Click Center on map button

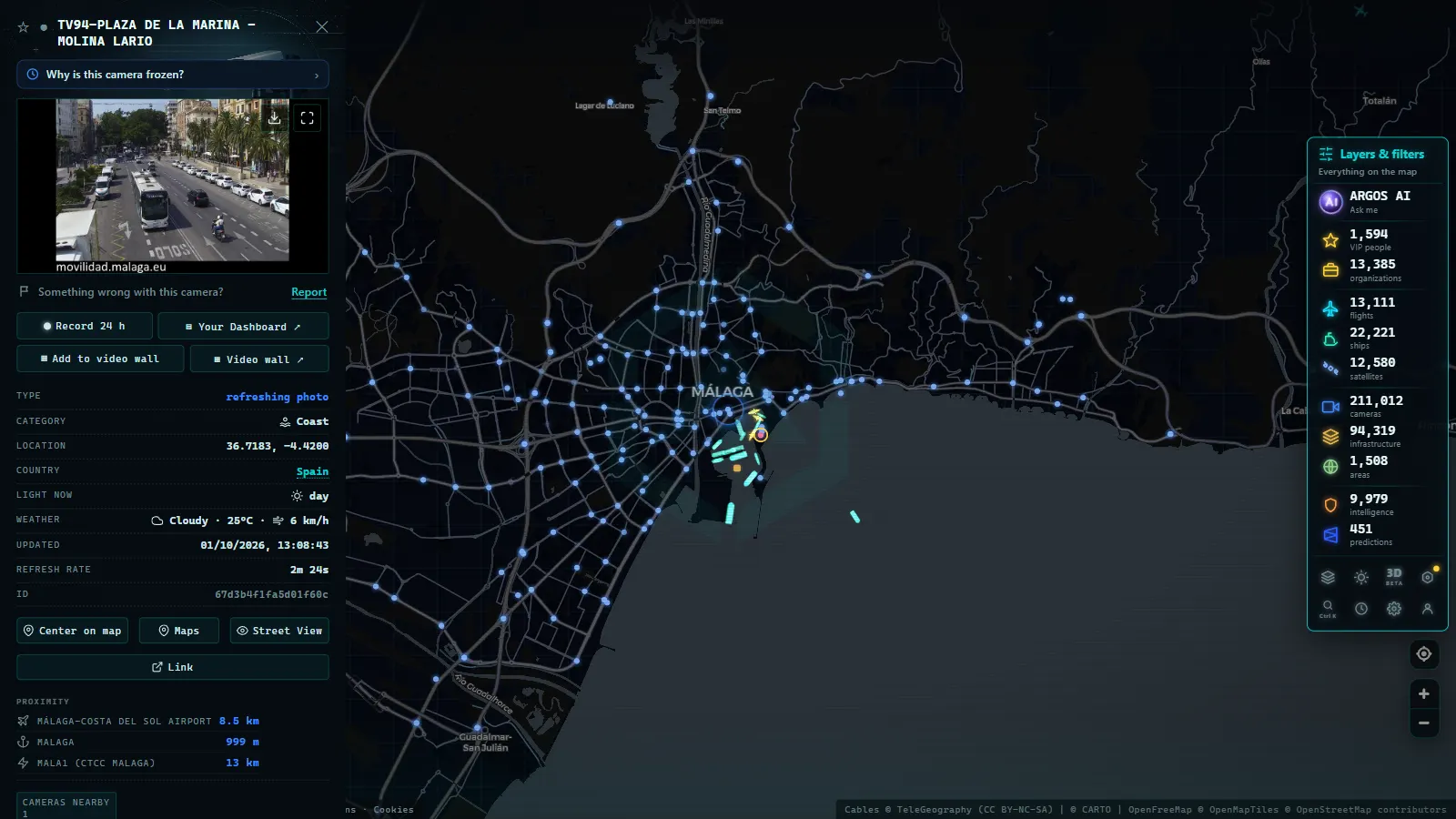point(73,631)
